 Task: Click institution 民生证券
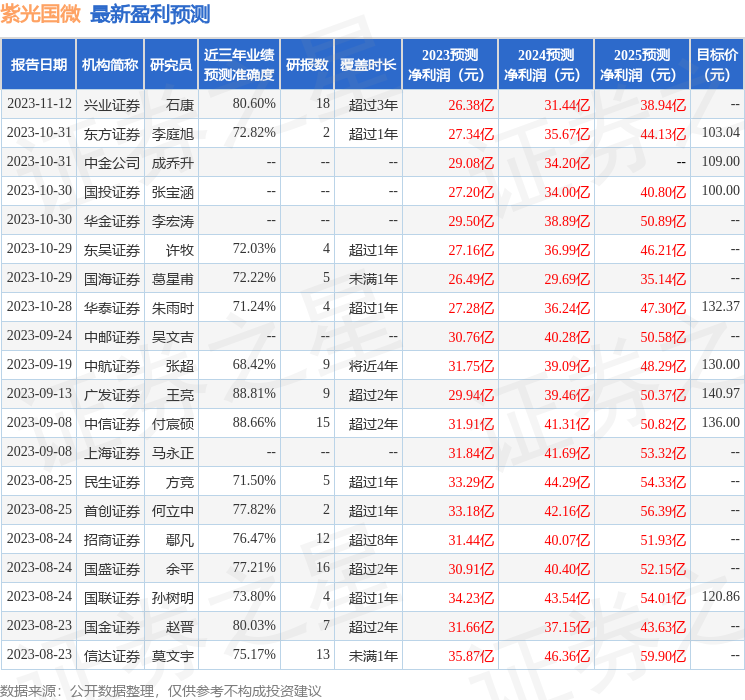pos(112,482)
